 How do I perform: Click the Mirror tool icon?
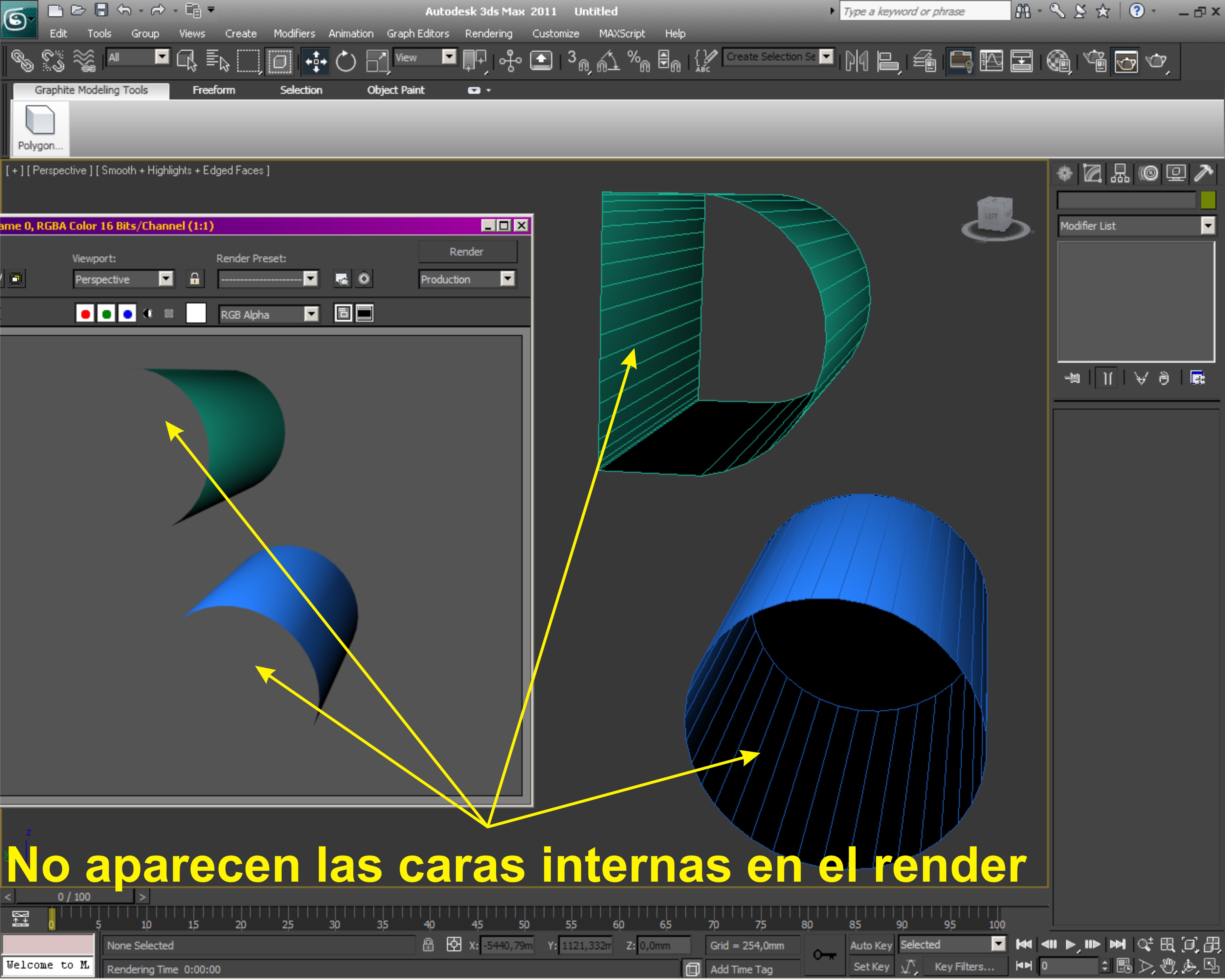(856, 61)
